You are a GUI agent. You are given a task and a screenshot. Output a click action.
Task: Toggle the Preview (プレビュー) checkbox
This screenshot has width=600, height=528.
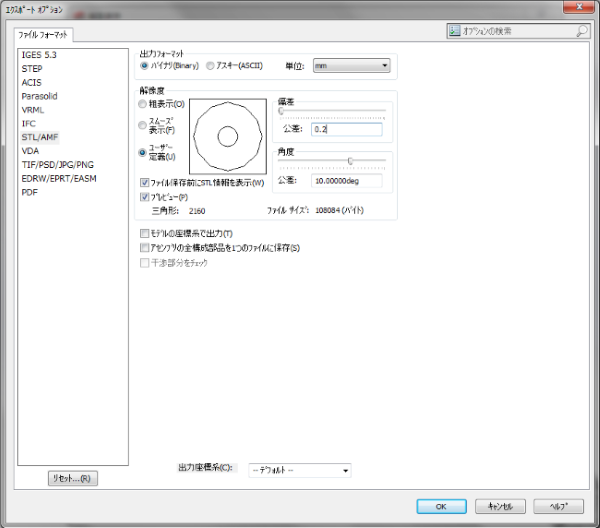(x=145, y=197)
